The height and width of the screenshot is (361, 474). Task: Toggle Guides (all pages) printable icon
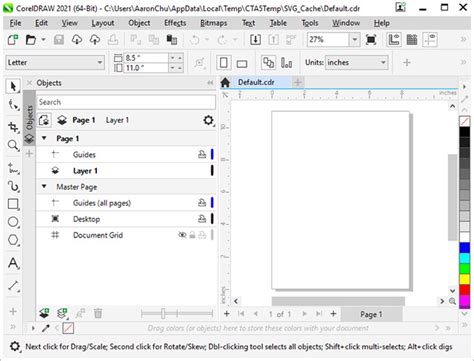(x=202, y=203)
